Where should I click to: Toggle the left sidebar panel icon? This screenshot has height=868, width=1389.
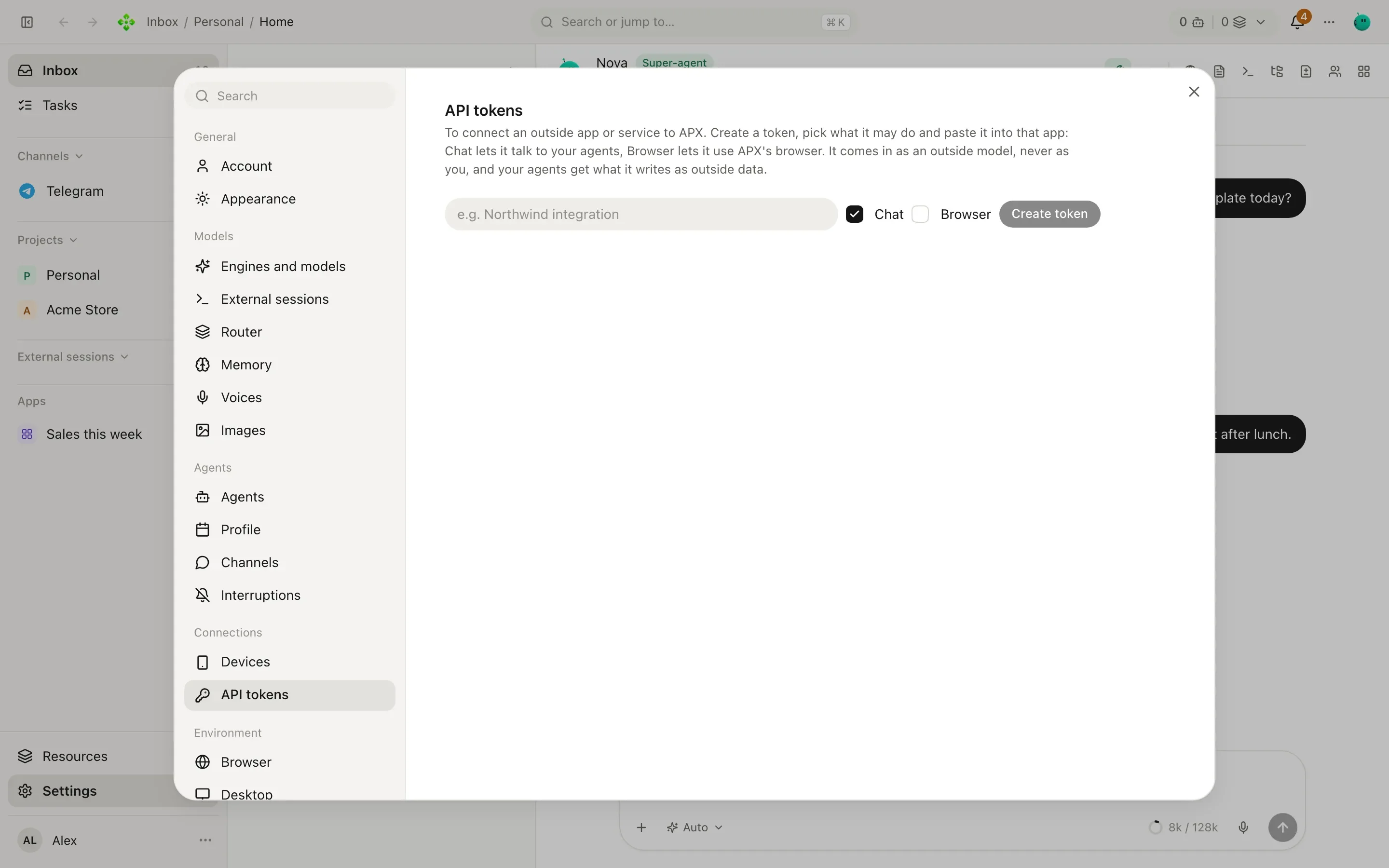[x=27, y=22]
